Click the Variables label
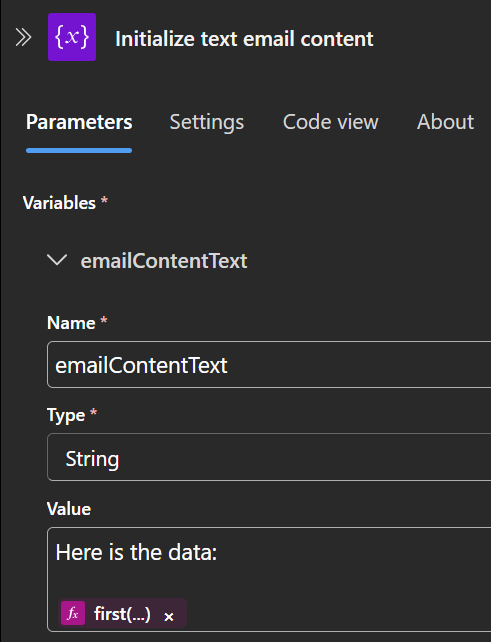The height and width of the screenshot is (642, 491). pos(59,203)
